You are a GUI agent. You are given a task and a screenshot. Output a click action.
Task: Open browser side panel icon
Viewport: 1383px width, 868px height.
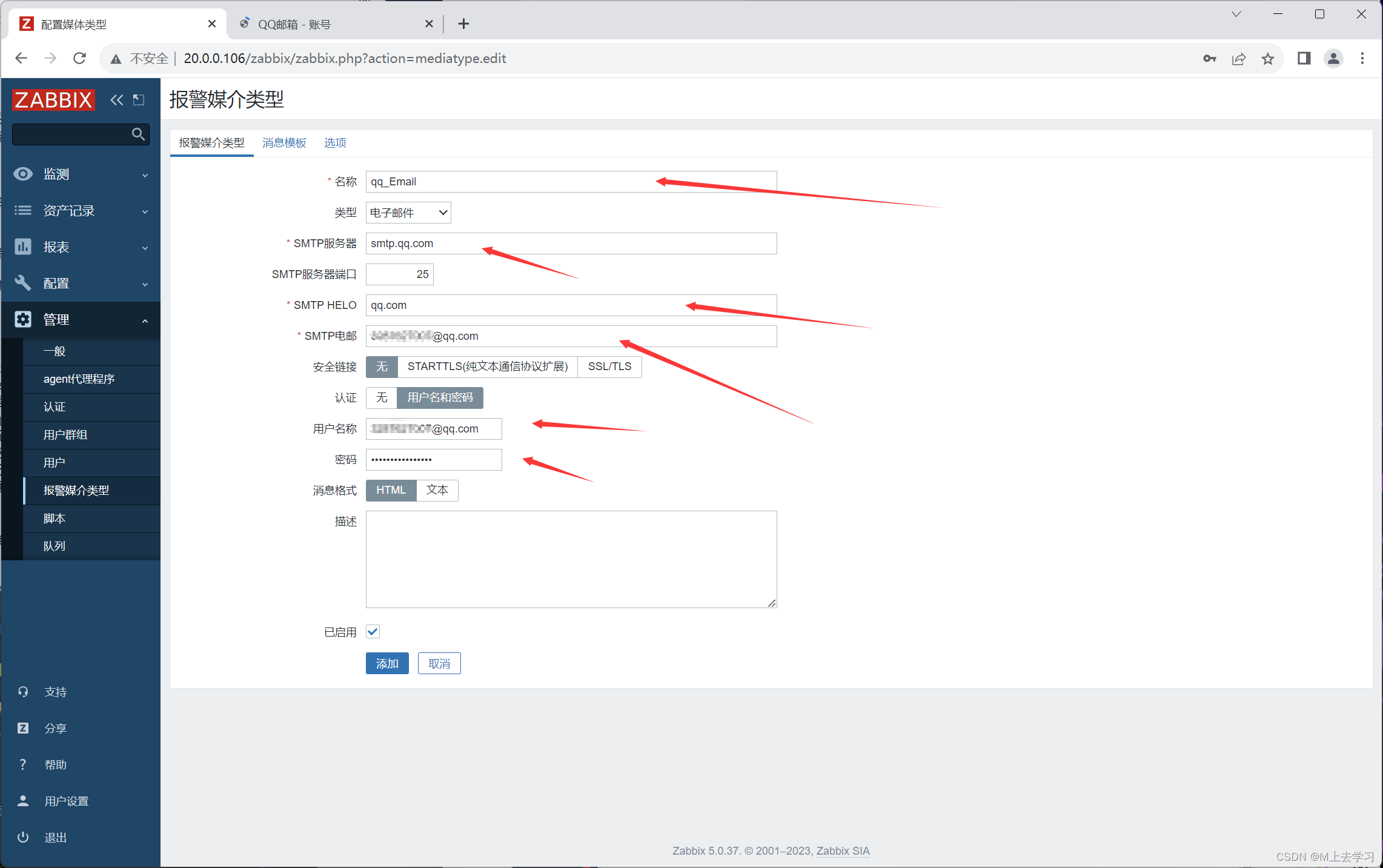pos(1304,59)
